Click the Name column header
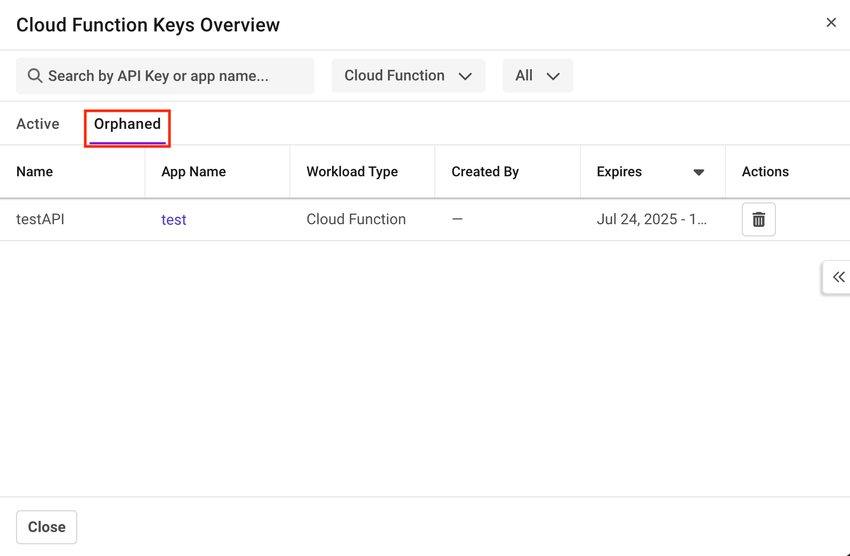Viewport: 850px width, 556px height. coord(35,172)
